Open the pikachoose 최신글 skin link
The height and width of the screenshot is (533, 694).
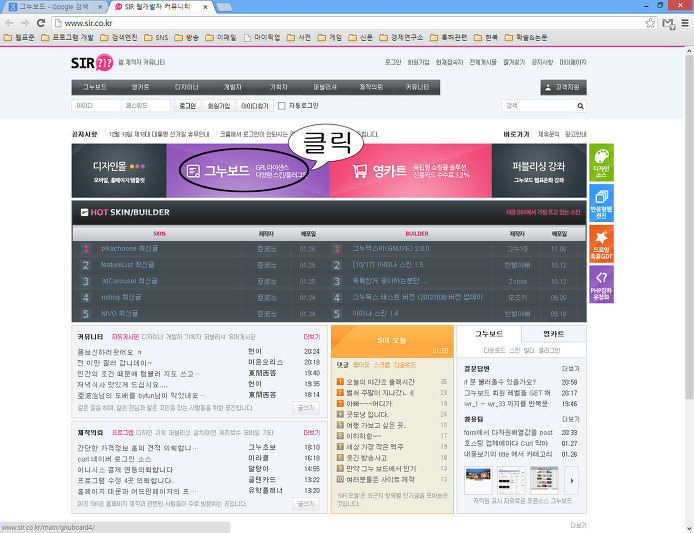coord(129,249)
